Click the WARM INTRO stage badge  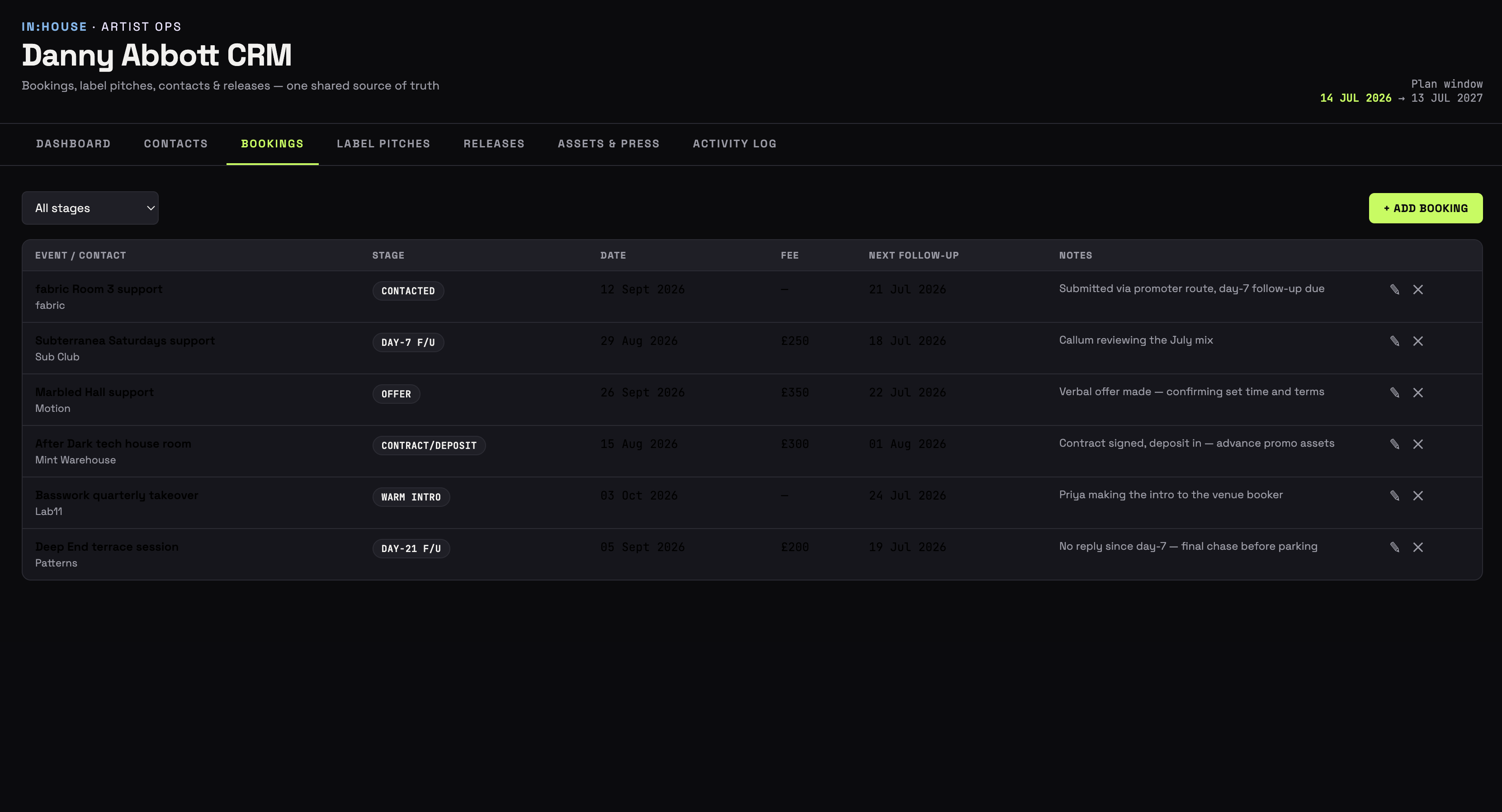[411, 497]
